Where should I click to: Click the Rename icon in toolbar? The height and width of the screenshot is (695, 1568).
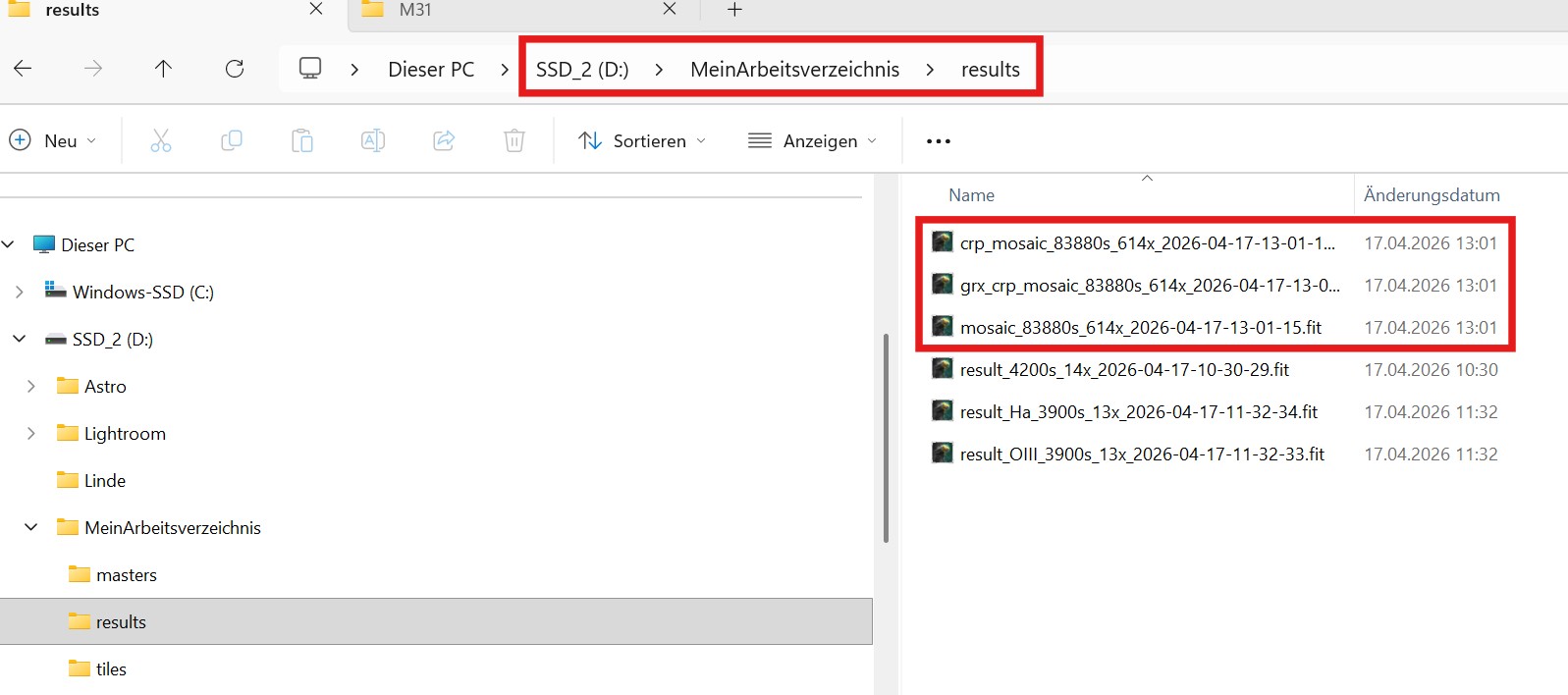[373, 141]
